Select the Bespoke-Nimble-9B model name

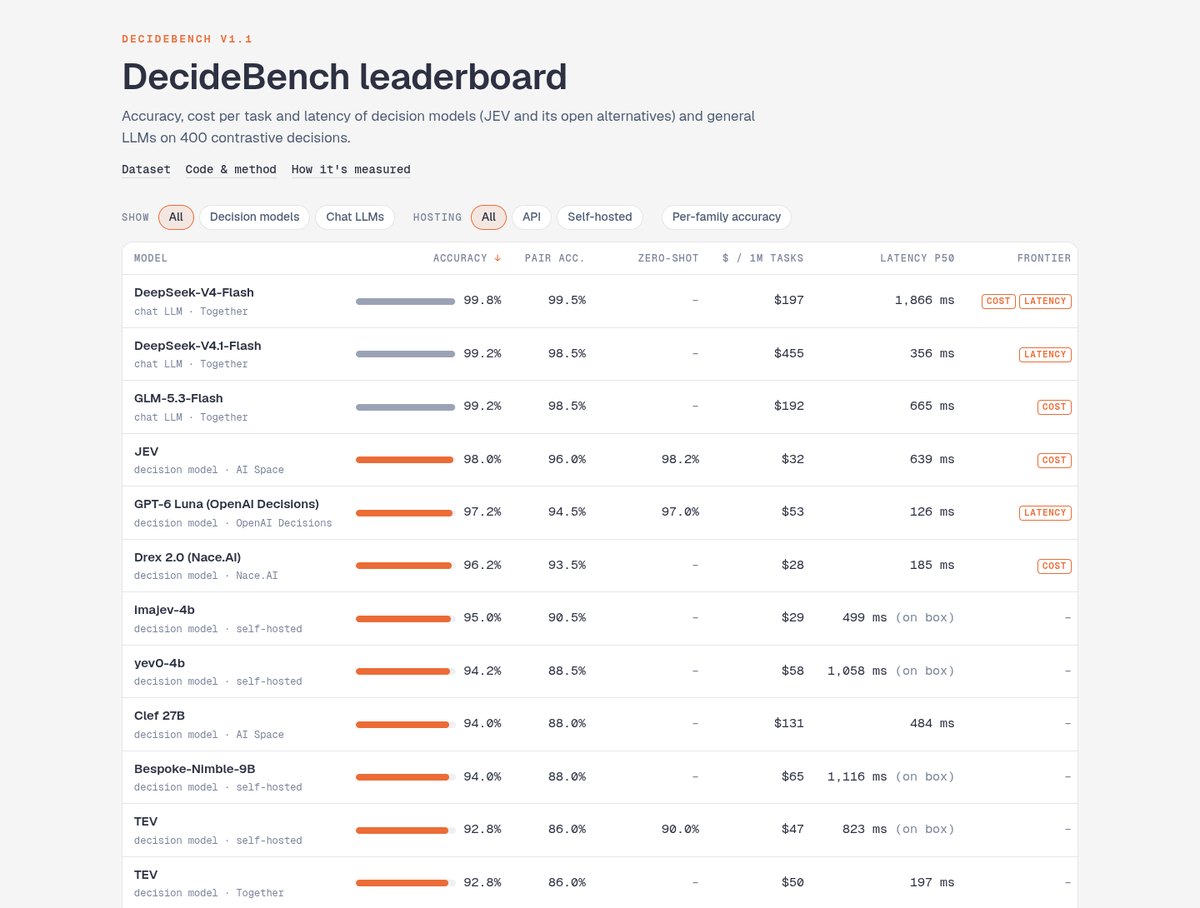point(195,769)
